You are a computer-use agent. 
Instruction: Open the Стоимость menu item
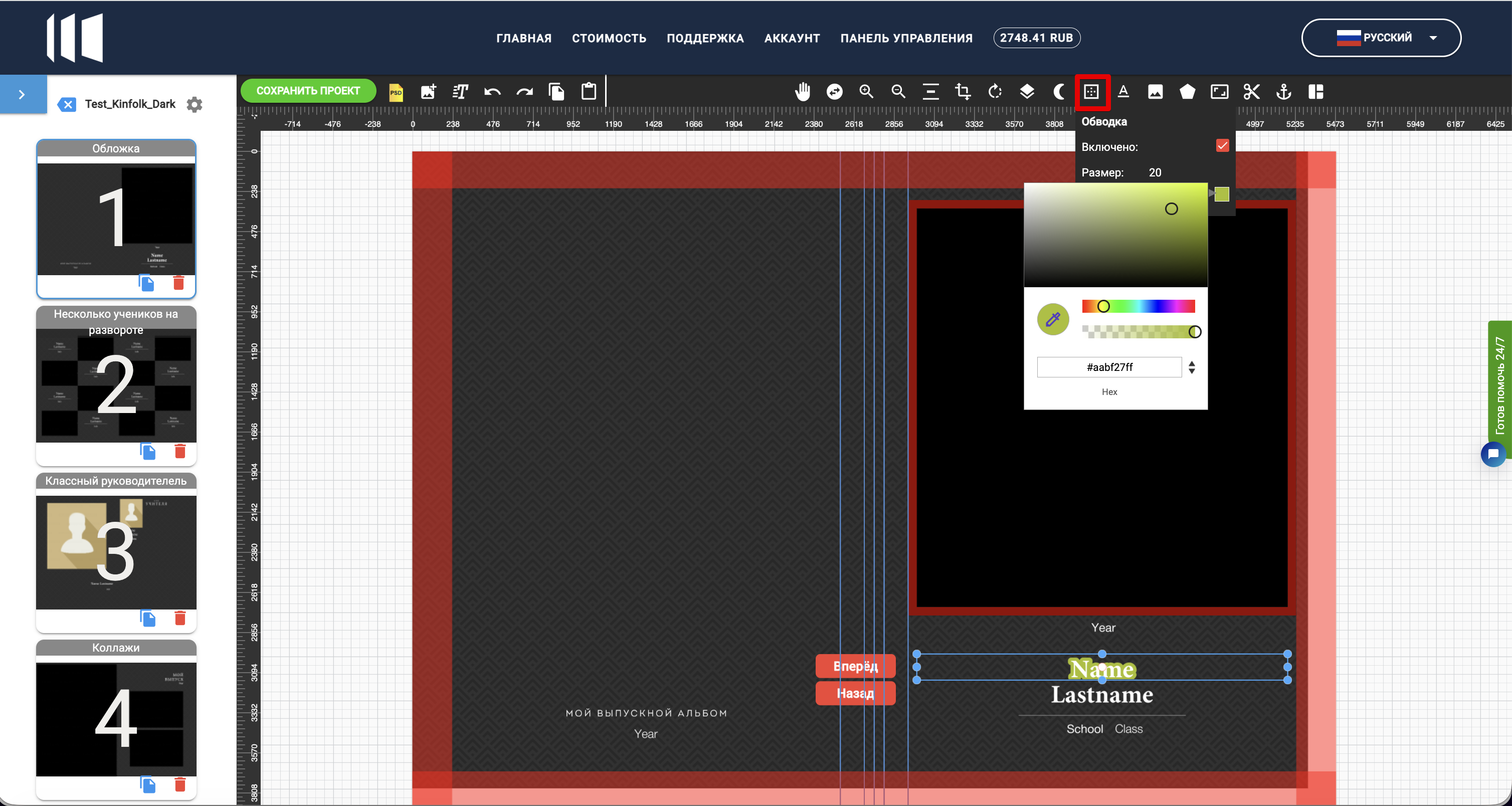609,38
